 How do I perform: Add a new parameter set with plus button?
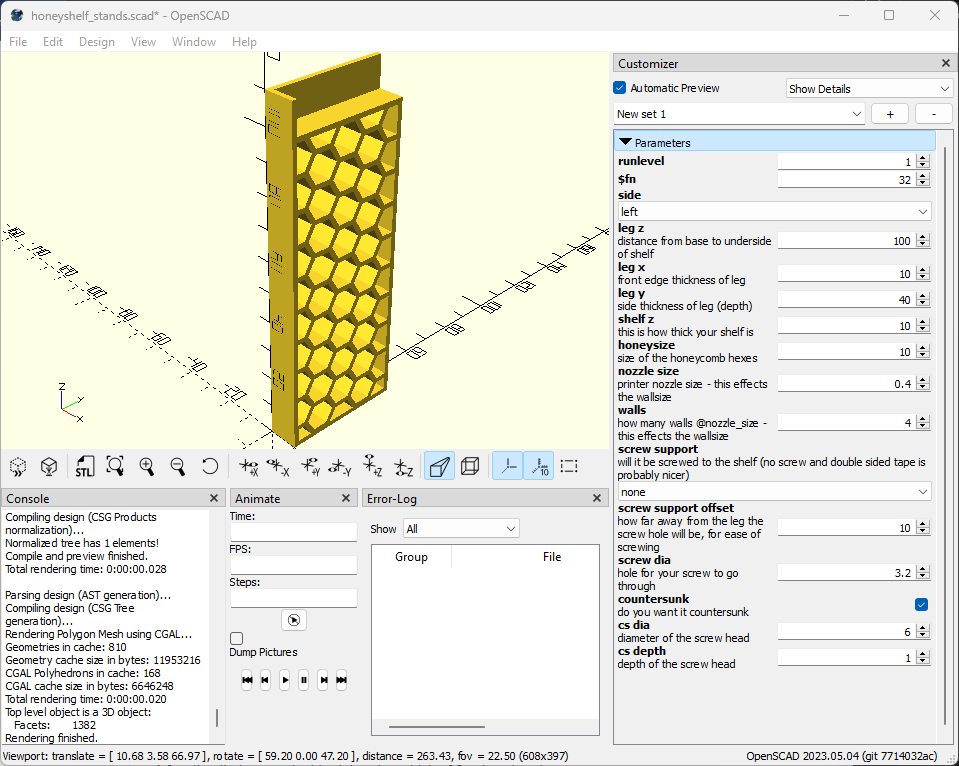pyautogui.click(x=889, y=113)
